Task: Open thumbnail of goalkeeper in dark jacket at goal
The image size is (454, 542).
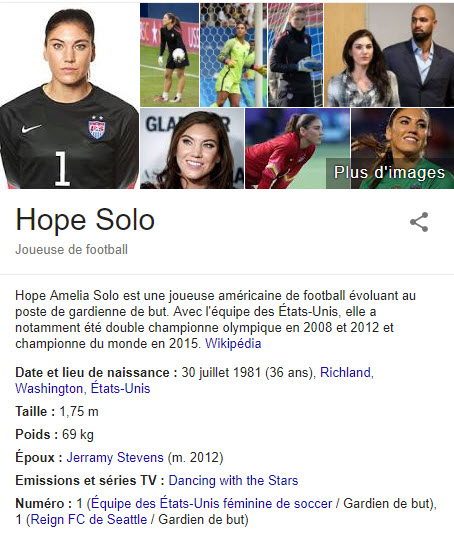Action: (x=296, y=55)
